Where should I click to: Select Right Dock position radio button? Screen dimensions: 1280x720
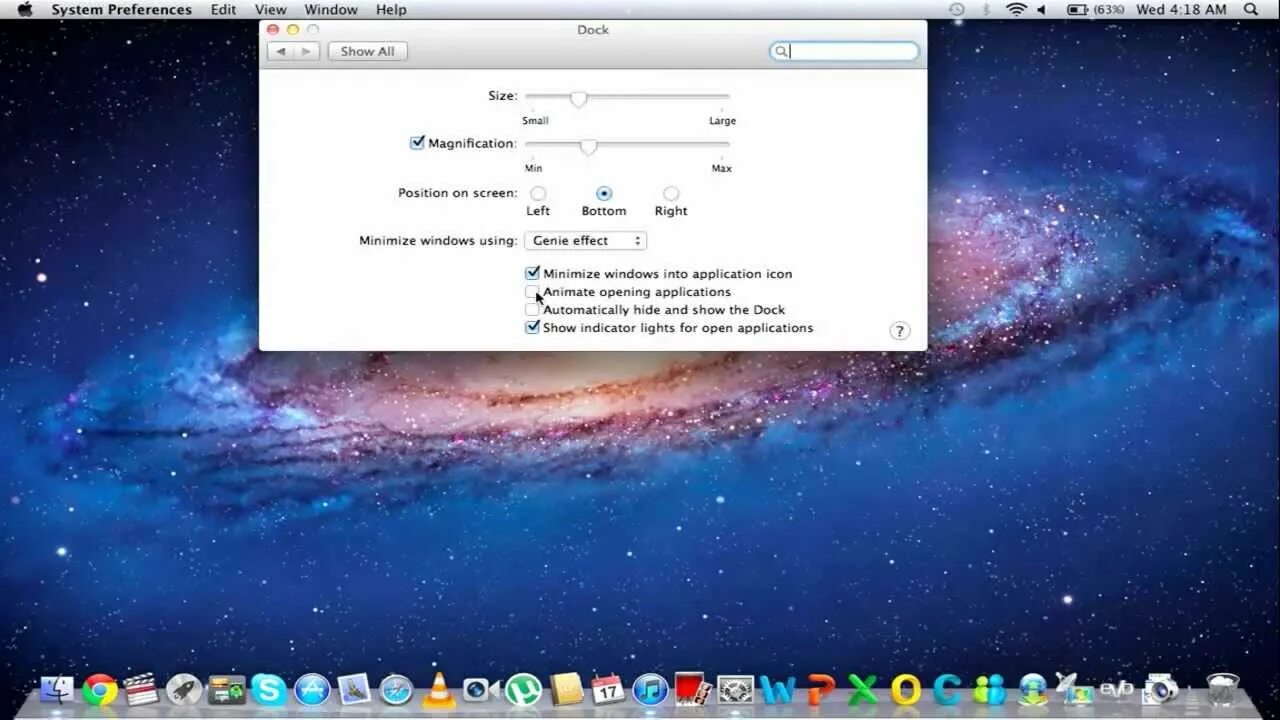point(671,193)
